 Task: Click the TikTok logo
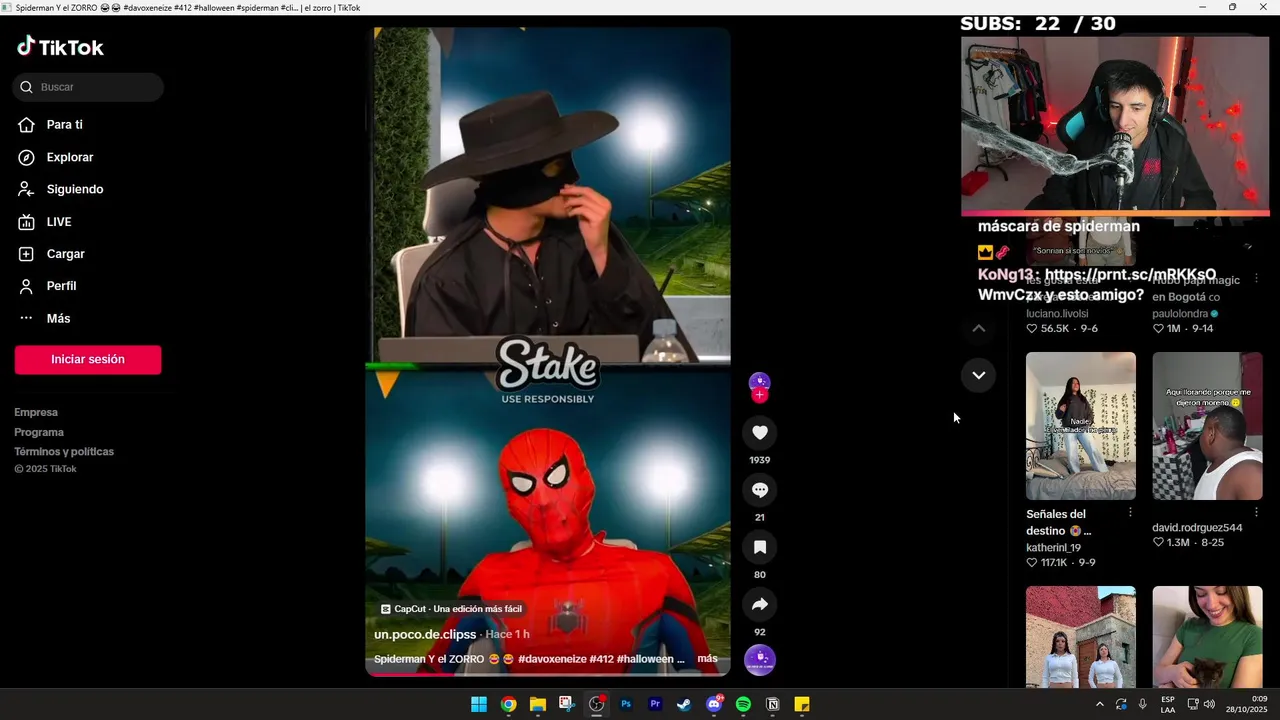coord(60,47)
